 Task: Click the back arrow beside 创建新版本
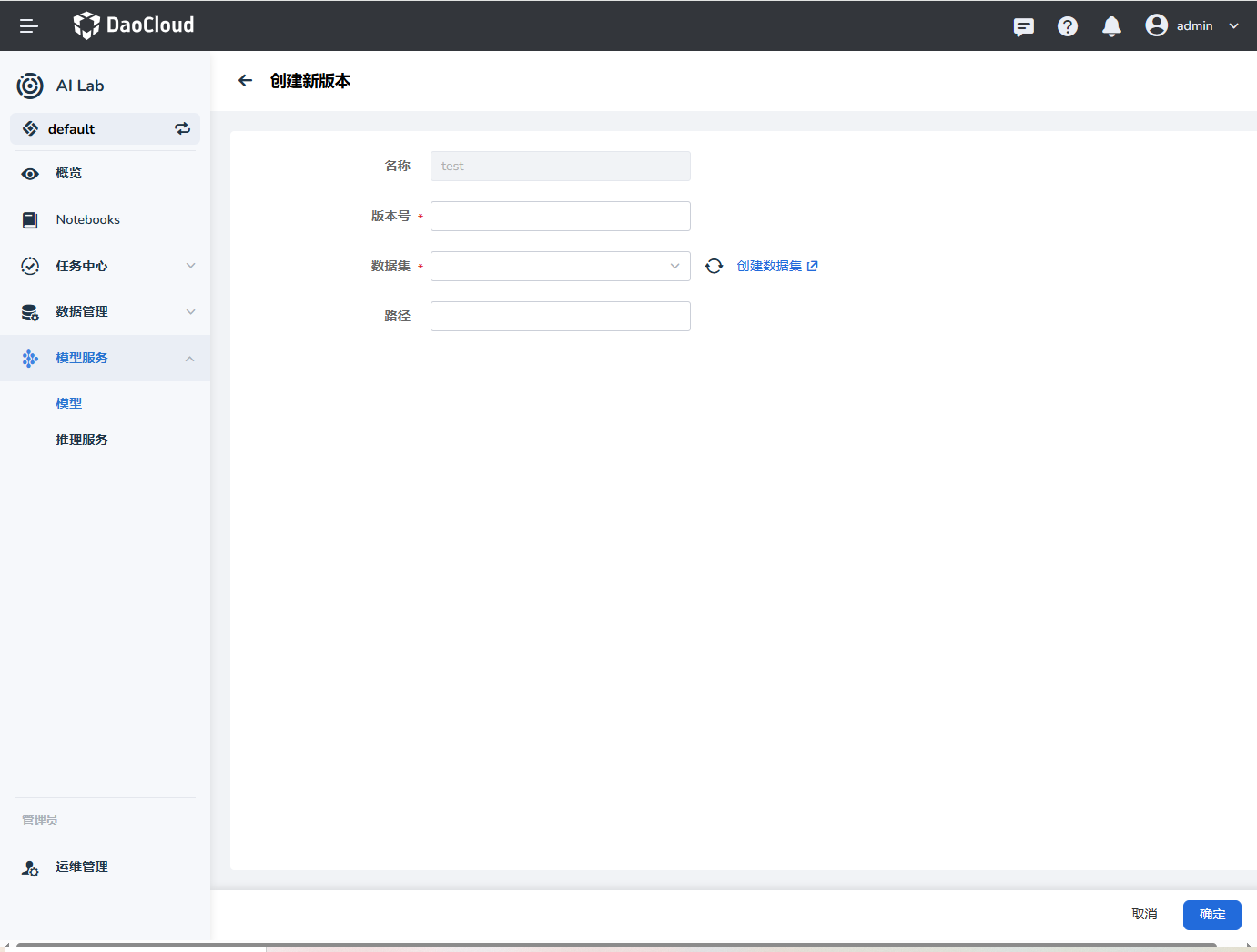(x=245, y=81)
